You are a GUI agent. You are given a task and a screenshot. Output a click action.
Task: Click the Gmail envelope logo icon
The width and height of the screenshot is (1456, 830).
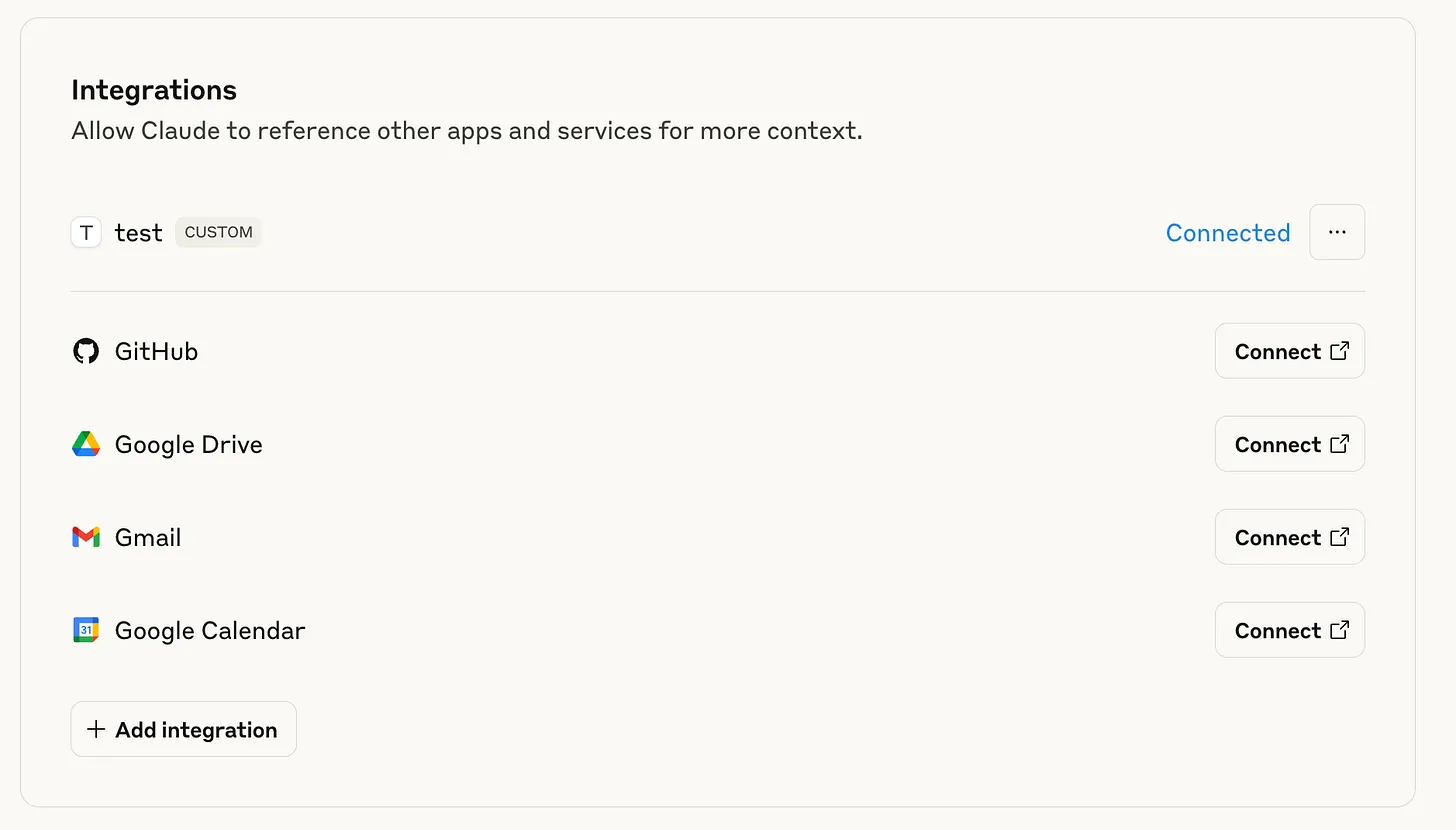(86, 538)
